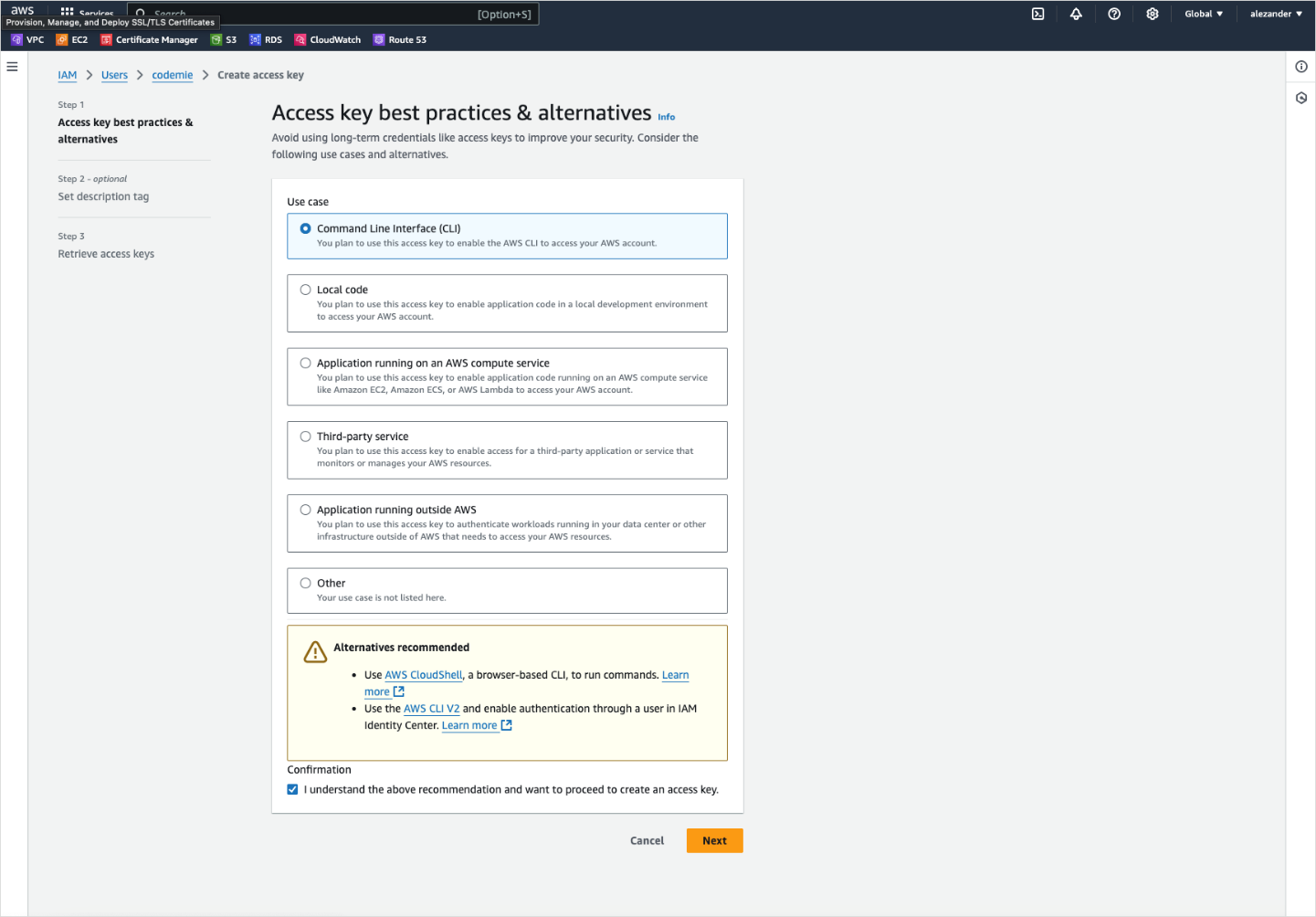This screenshot has width=1316, height=917.
Task: Open the S3 service from favorites bar
Action: 223,39
